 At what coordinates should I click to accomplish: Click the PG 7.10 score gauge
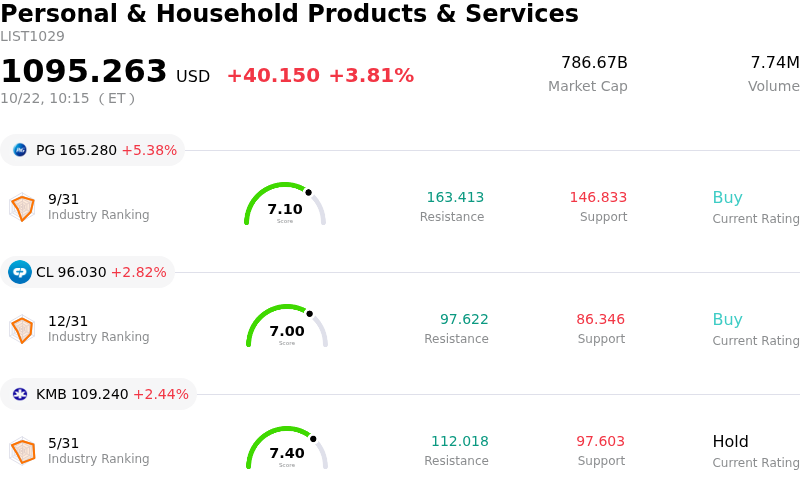[285, 204]
